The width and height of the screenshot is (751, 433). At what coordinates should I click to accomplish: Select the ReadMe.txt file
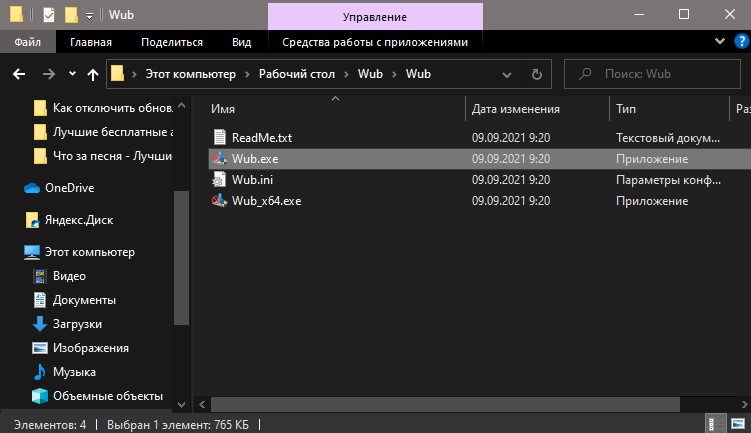(x=262, y=138)
